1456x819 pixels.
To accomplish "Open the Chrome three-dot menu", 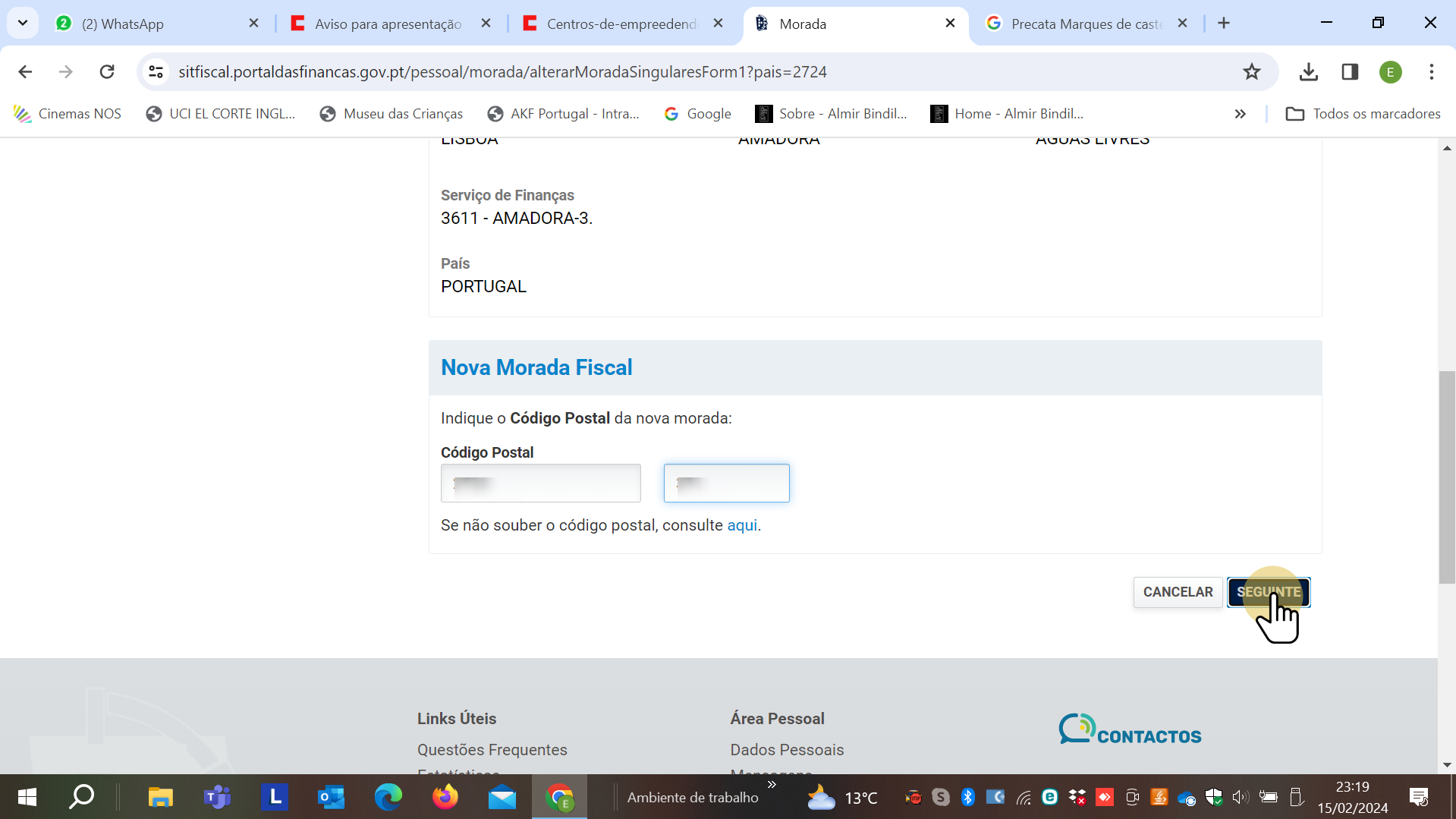I will coord(1431,72).
